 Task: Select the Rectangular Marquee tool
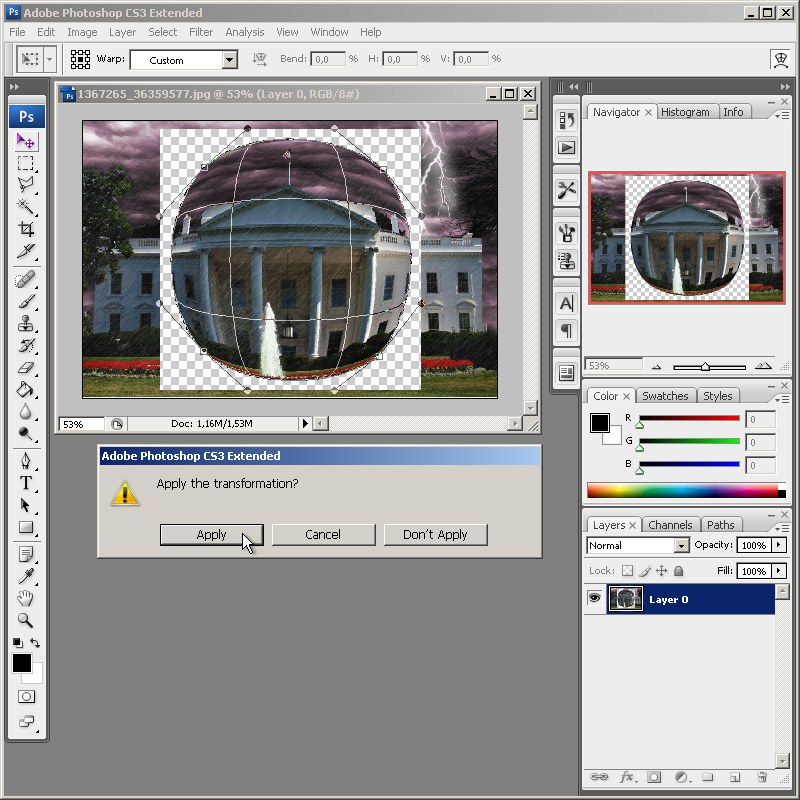(26, 163)
